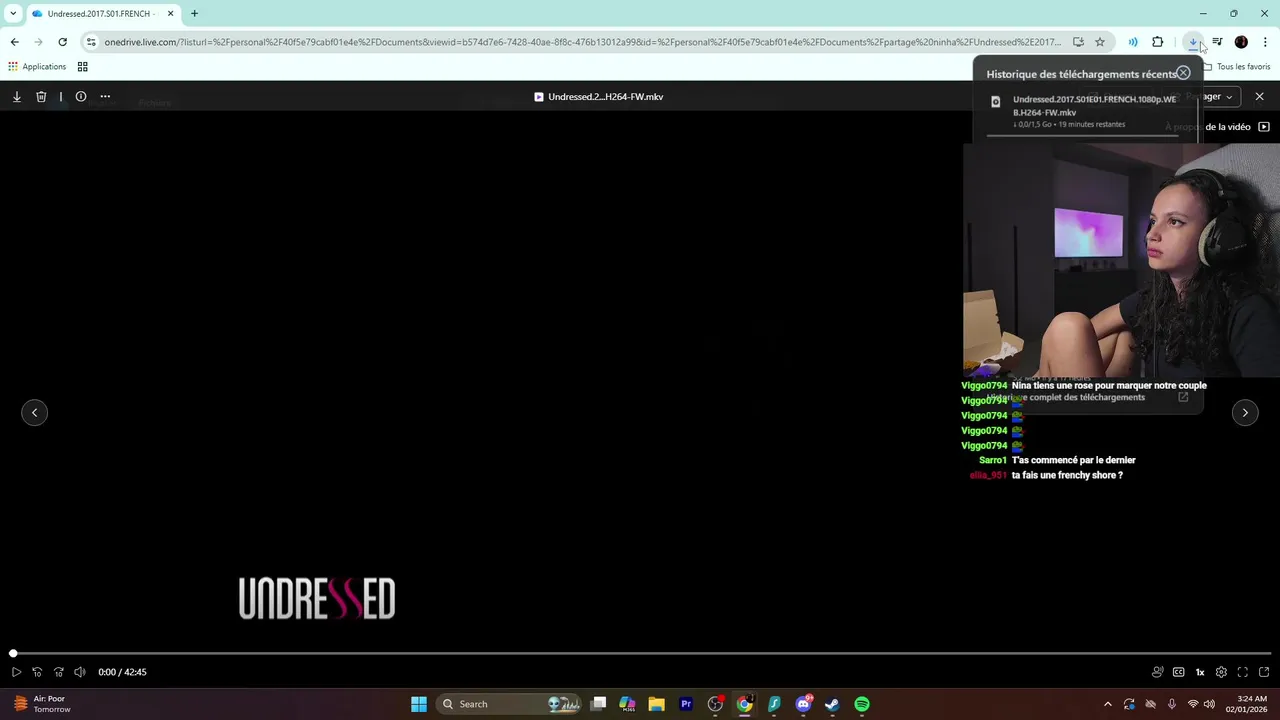Viewport: 1280px width, 720px height.
Task: Change playback speed 1x
Action: tap(1200, 672)
